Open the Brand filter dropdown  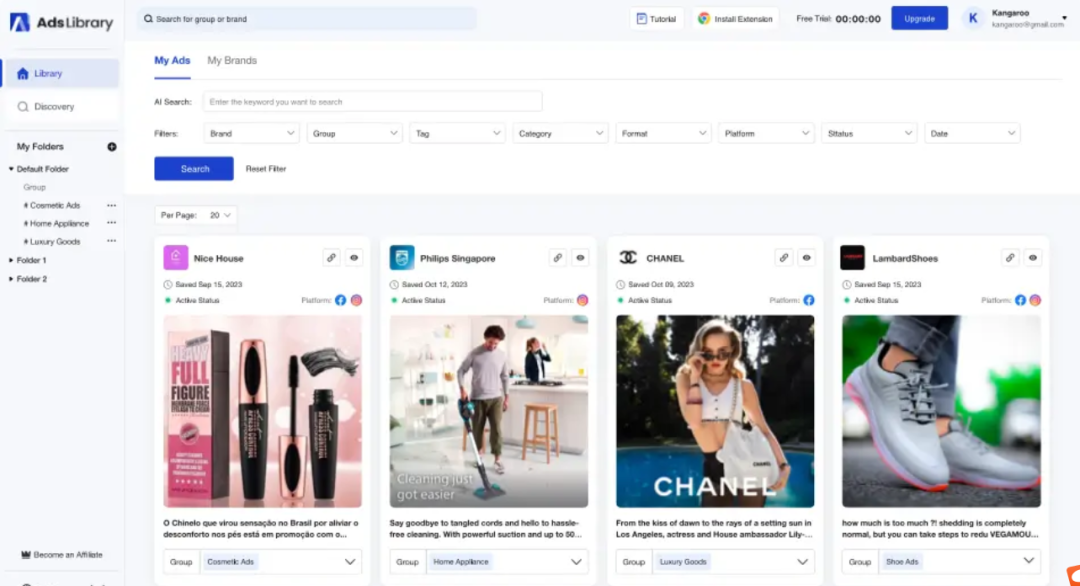[x=251, y=134]
